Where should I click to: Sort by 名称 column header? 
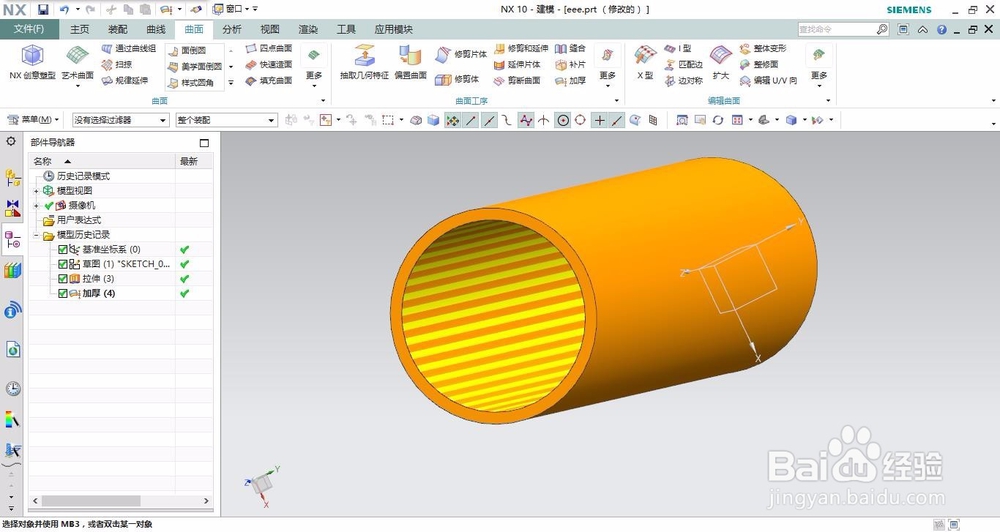pos(102,161)
